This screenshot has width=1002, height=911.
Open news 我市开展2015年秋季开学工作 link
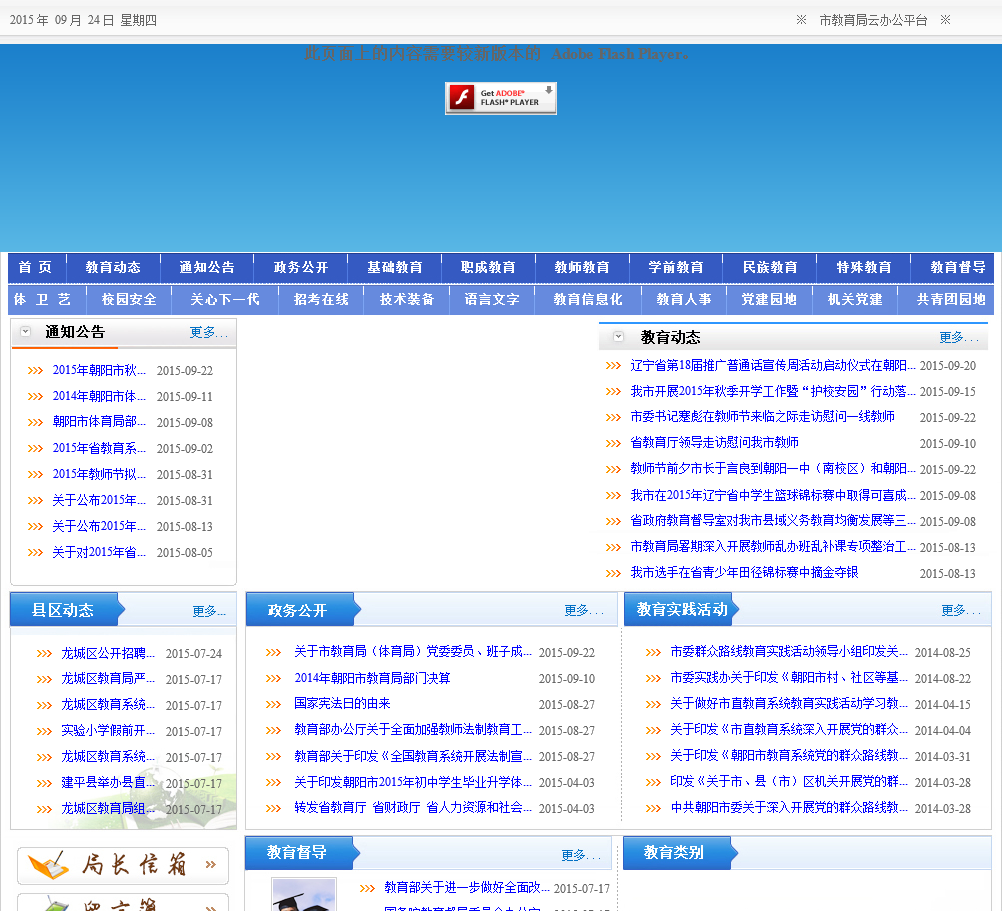click(x=773, y=391)
